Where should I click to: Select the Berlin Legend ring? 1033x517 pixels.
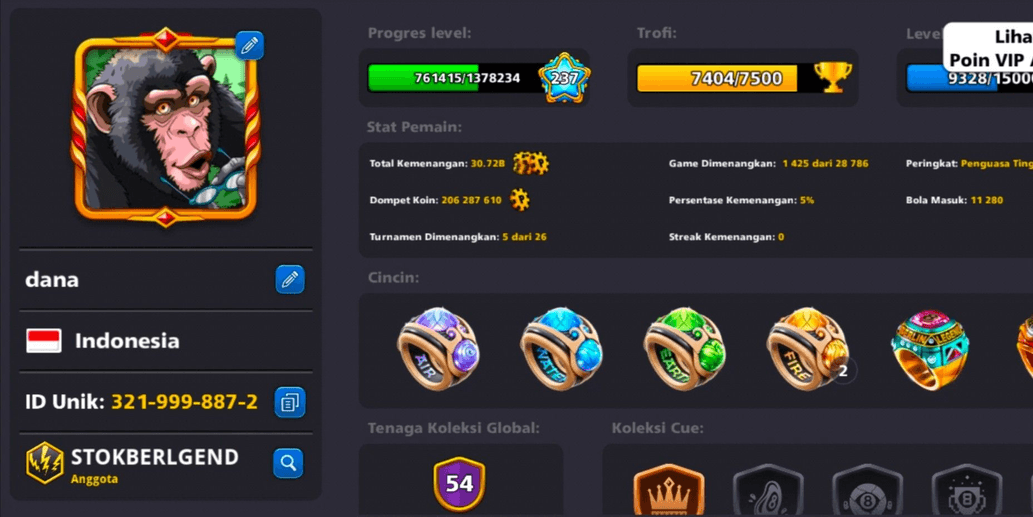tap(930, 350)
